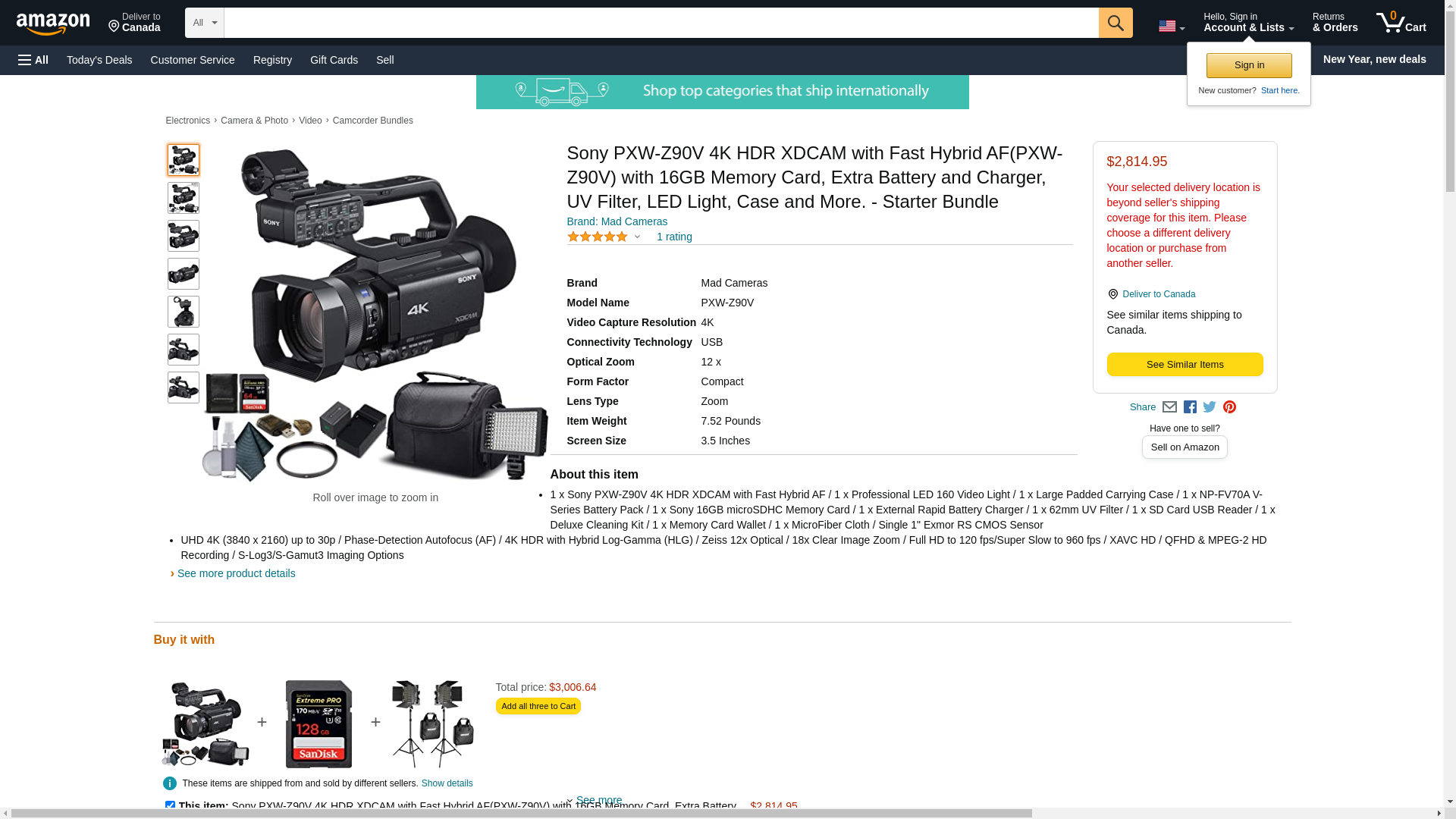The height and width of the screenshot is (819, 1456).
Task: Expand the star rating breakdown arrow
Action: pyautogui.click(x=637, y=237)
